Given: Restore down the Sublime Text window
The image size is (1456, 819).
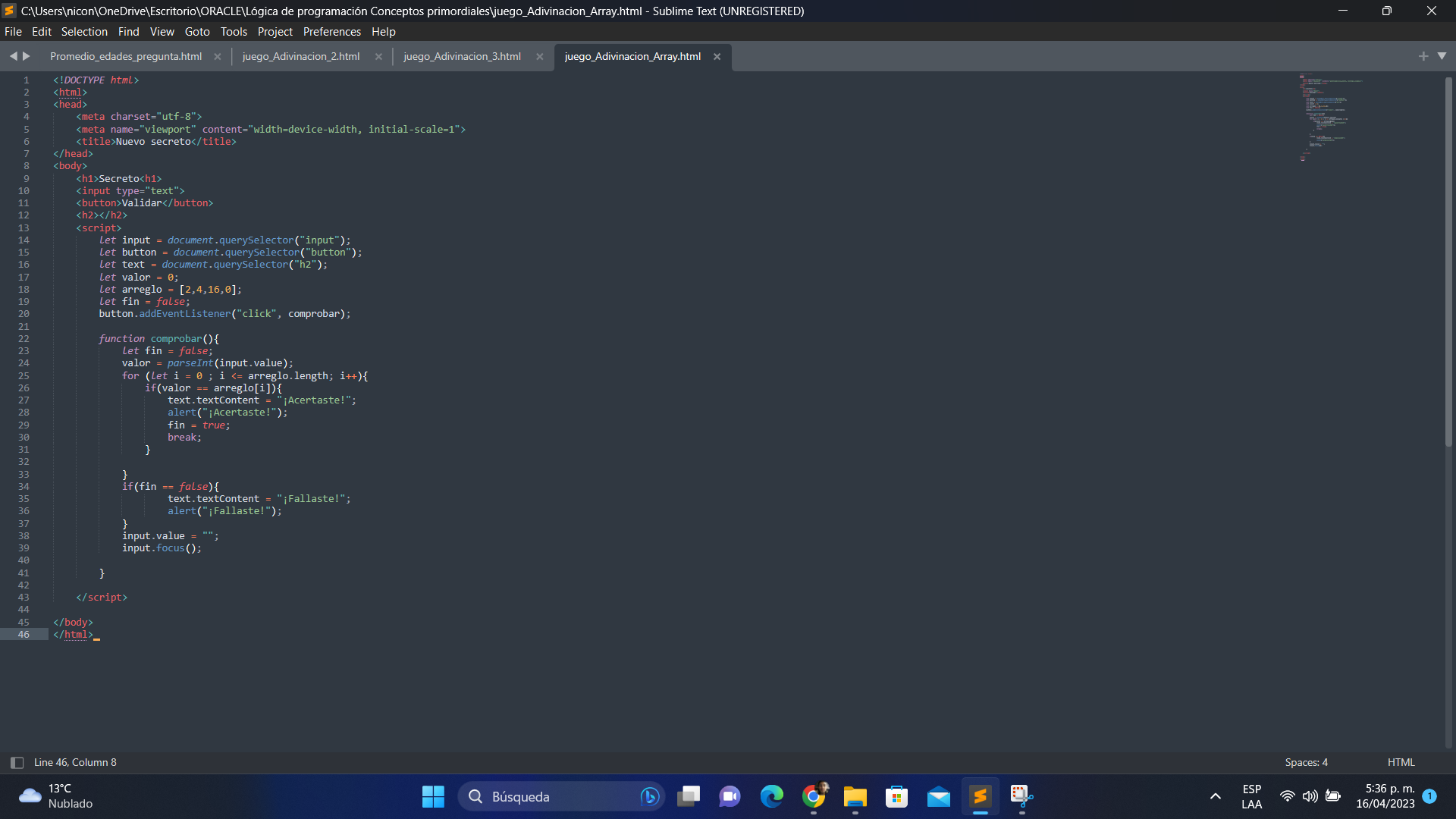Looking at the screenshot, I should [x=1387, y=11].
